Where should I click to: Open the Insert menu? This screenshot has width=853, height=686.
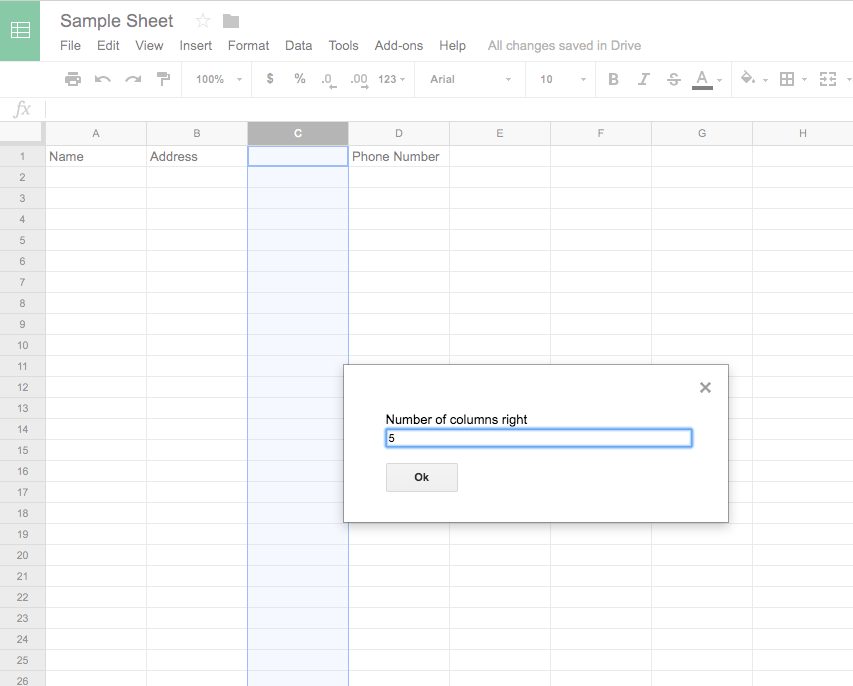pos(195,45)
